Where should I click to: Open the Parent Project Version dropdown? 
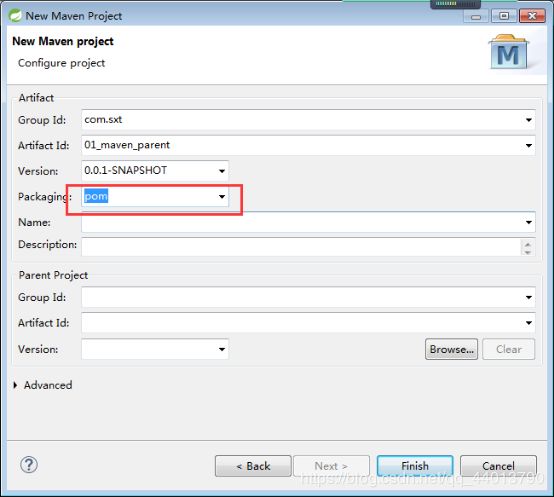(222, 349)
